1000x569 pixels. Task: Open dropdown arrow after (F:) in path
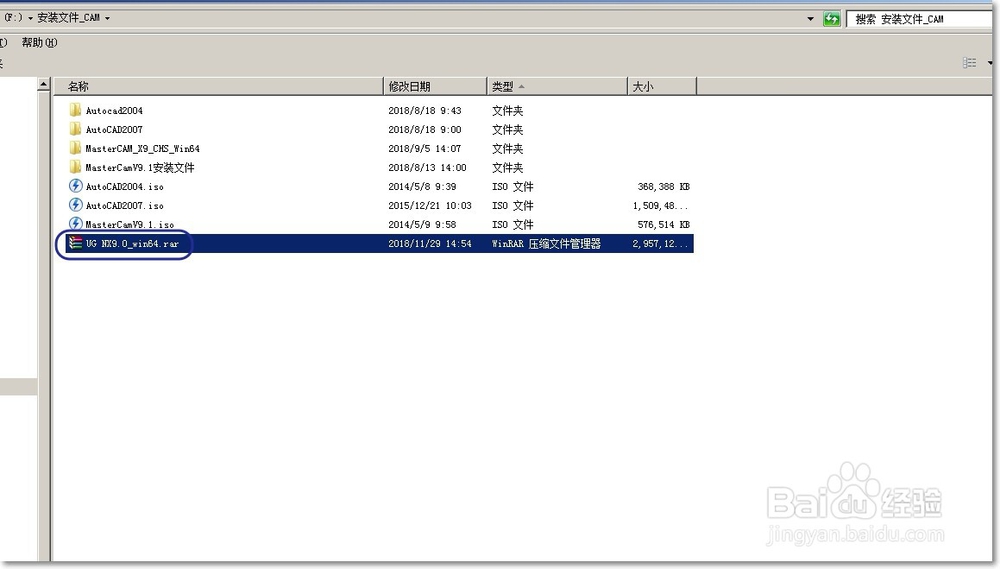[x=31, y=18]
